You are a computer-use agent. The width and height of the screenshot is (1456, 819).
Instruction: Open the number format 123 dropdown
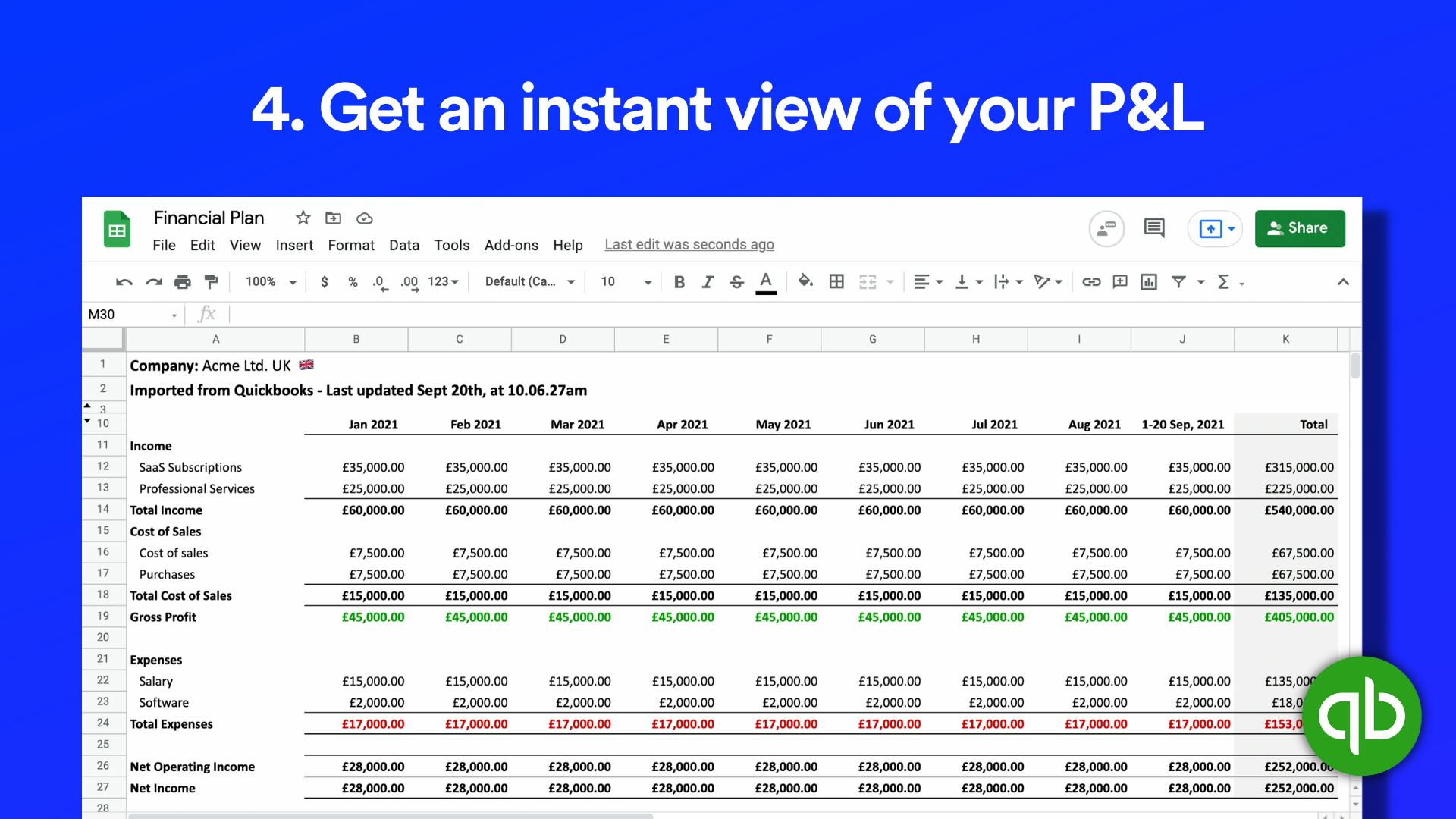pos(442,281)
